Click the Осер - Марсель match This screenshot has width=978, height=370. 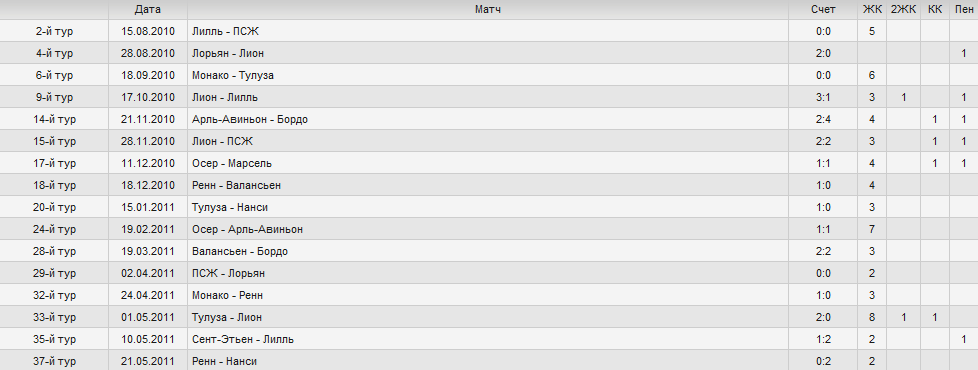tap(232, 163)
